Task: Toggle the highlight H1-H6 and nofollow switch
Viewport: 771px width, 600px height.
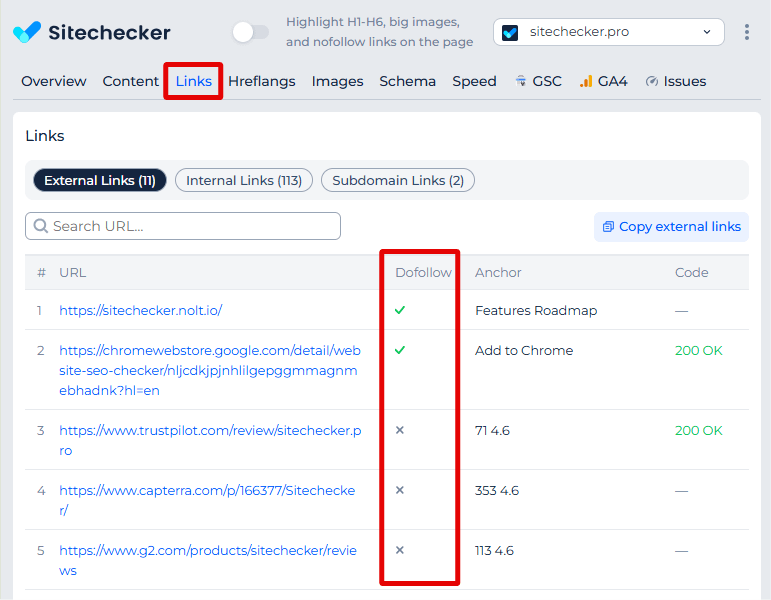Action: pyautogui.click(x=251, y=32)
